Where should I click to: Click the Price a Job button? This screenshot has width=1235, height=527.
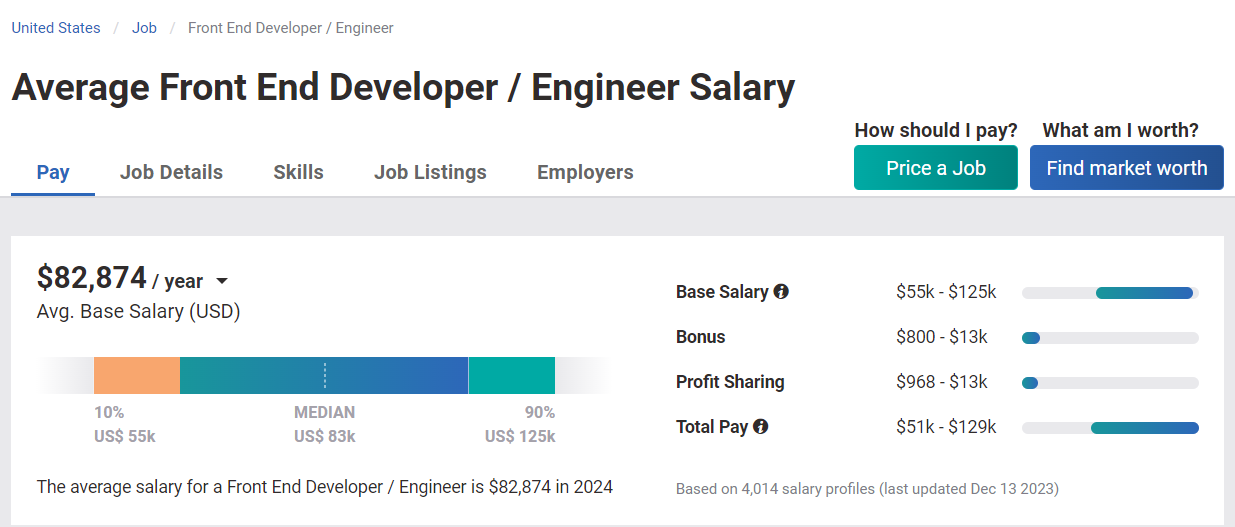(935, 168)
